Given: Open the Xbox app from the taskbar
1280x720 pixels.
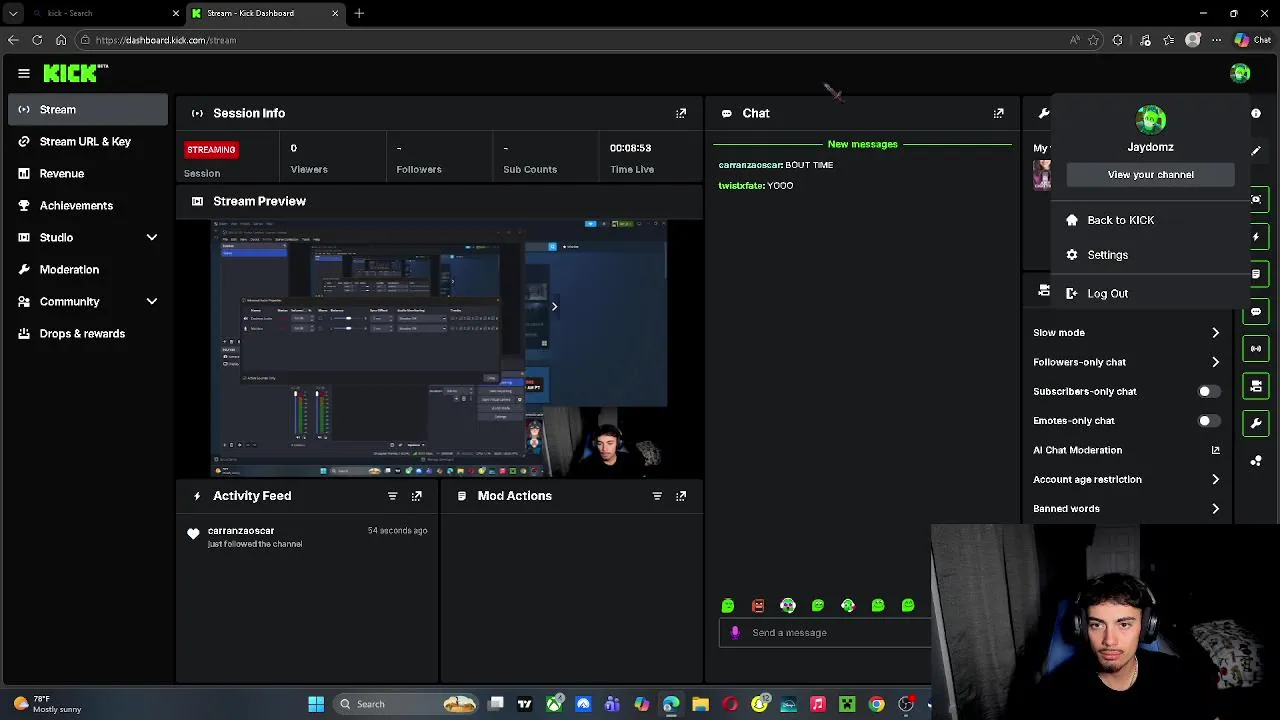Looking at the screenshot, I should click(x=554, y=704).
